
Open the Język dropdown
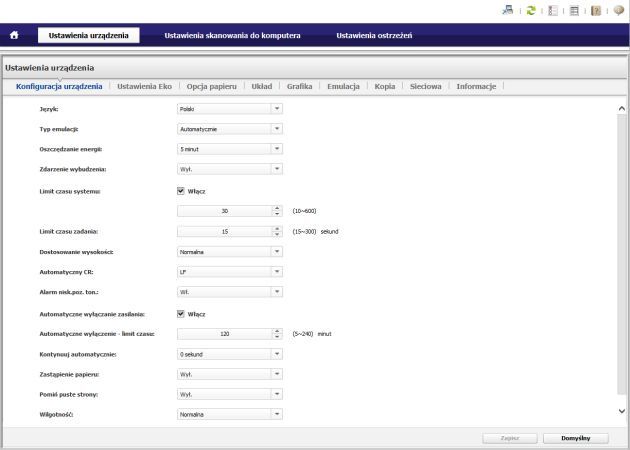coord(230,109)
